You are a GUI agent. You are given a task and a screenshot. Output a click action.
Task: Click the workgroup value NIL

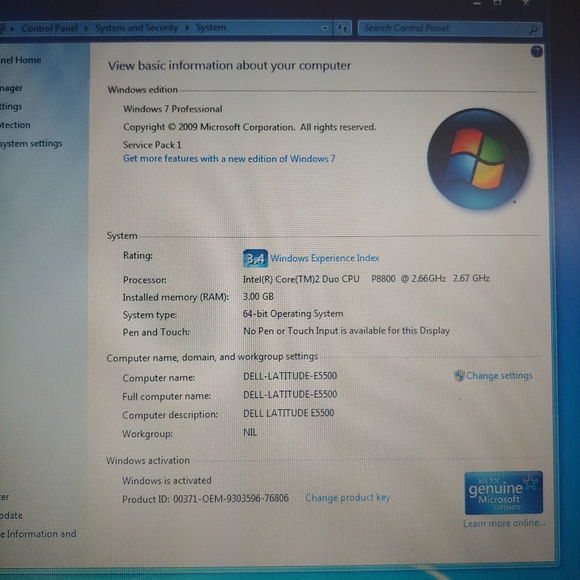pos(250,432)
